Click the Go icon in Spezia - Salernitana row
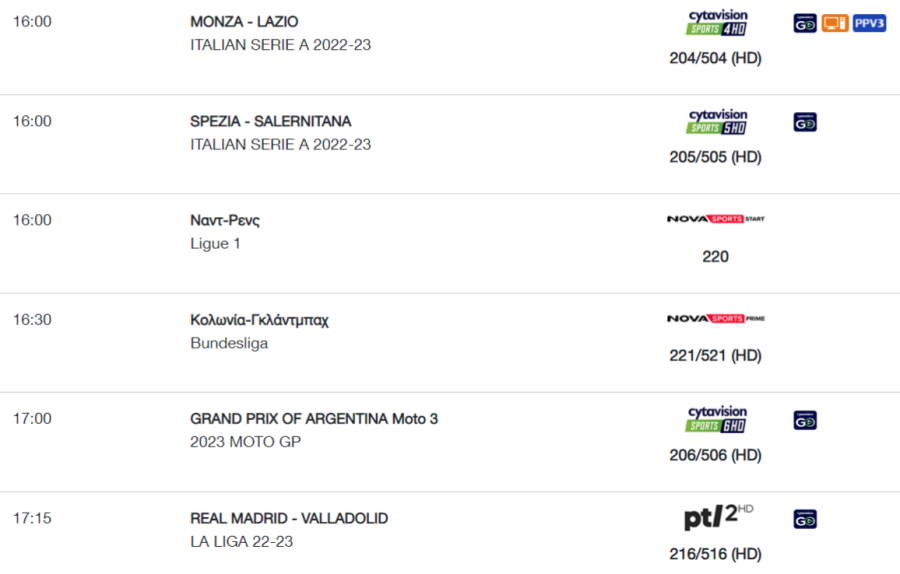Screen dimensions: 900x574 [x=805, y=122]
